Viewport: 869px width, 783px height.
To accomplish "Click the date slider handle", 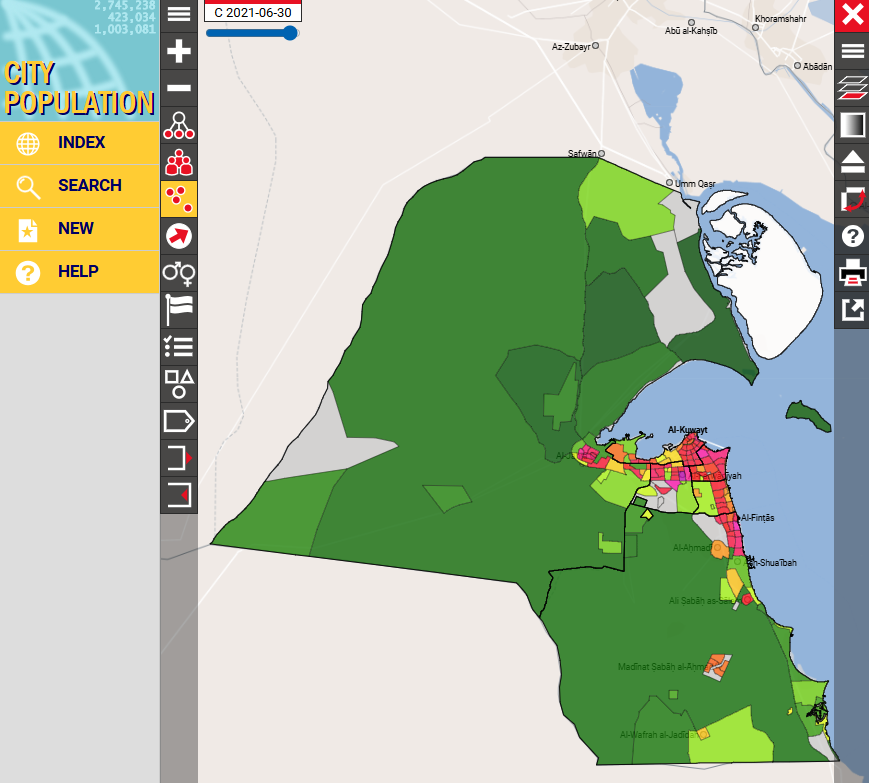I will coord(290,33).
